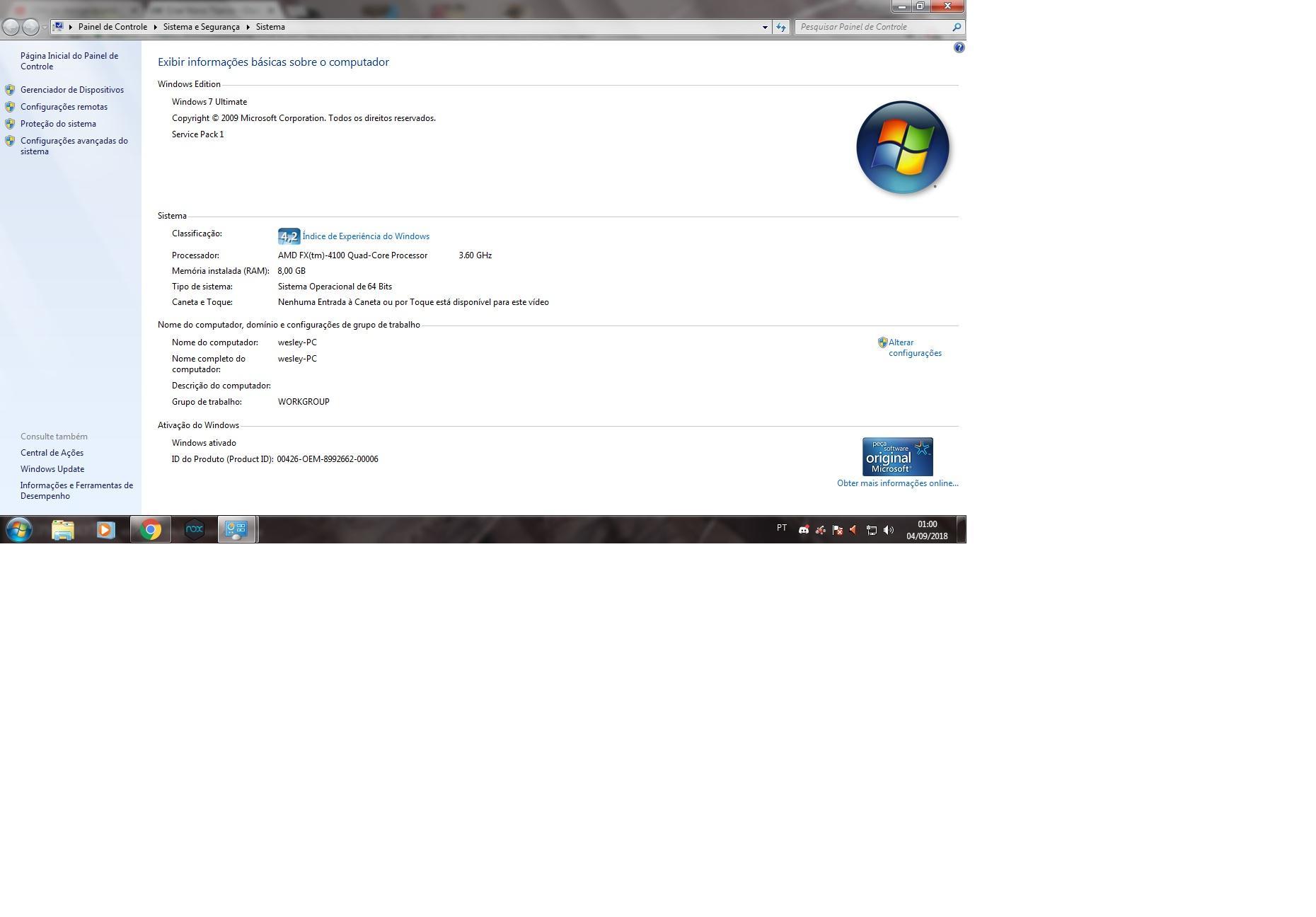
Task: Click the Action Center flag tray icon
Action: (838, 530)
